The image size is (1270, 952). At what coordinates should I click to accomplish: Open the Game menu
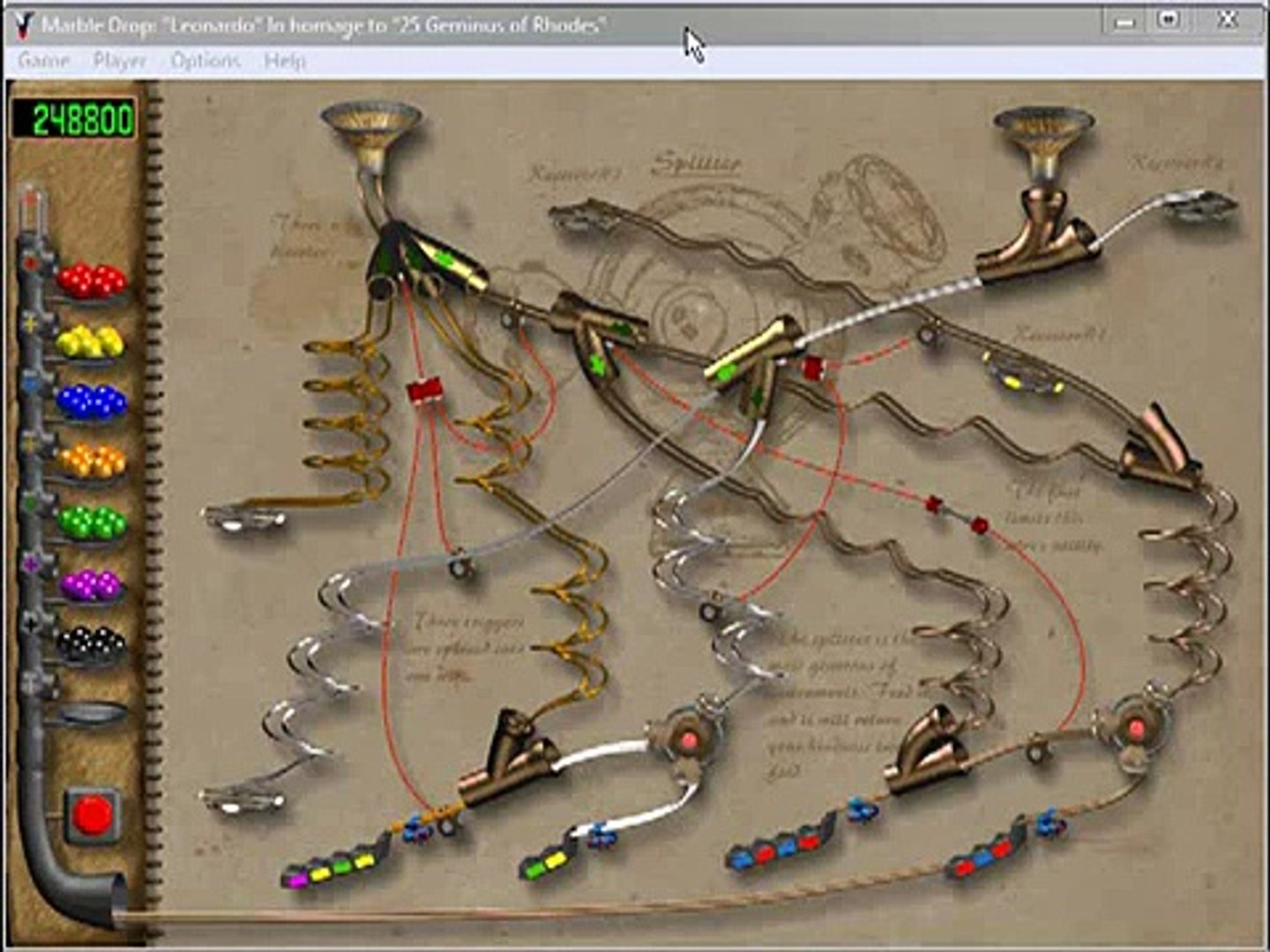(43, 61)
